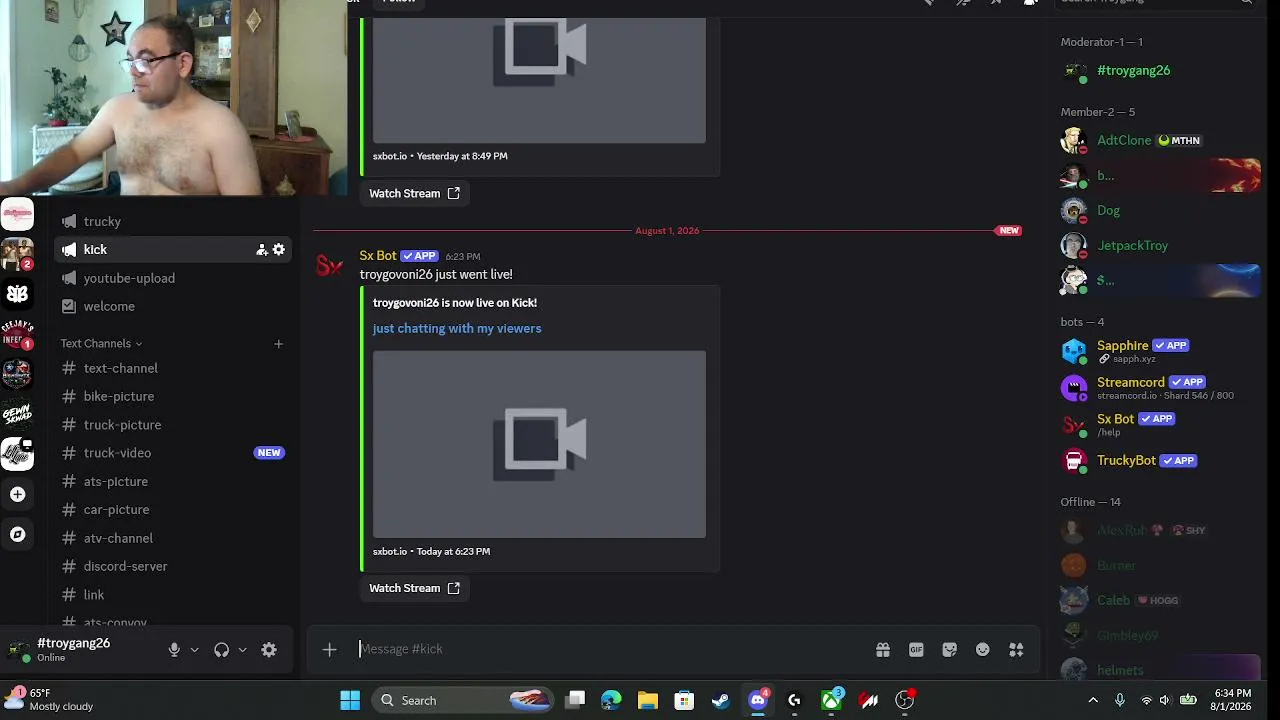Open the sticker picker
The image size is (1280, 720).
coord(950,650)
